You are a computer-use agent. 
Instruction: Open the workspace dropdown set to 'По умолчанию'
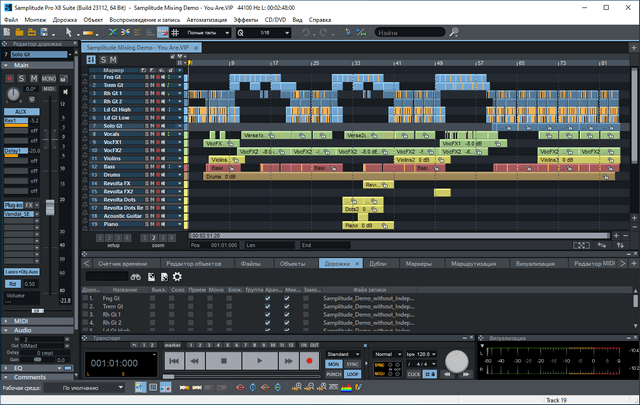[x=98, y=387]
